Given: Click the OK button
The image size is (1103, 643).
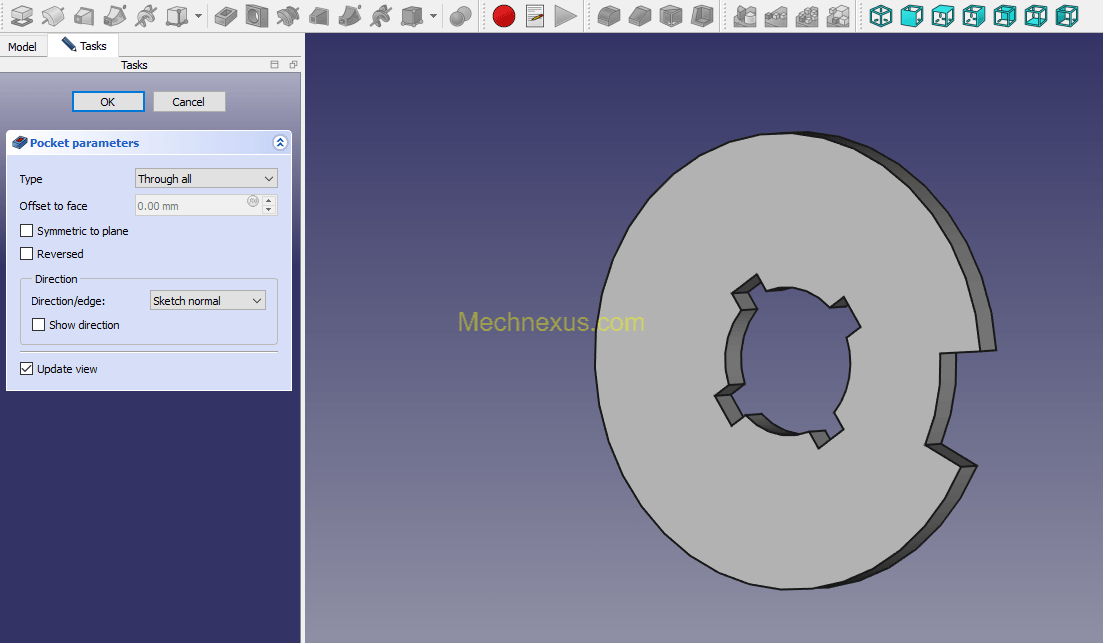Looking at the screenshot, I should coord(108,102).
